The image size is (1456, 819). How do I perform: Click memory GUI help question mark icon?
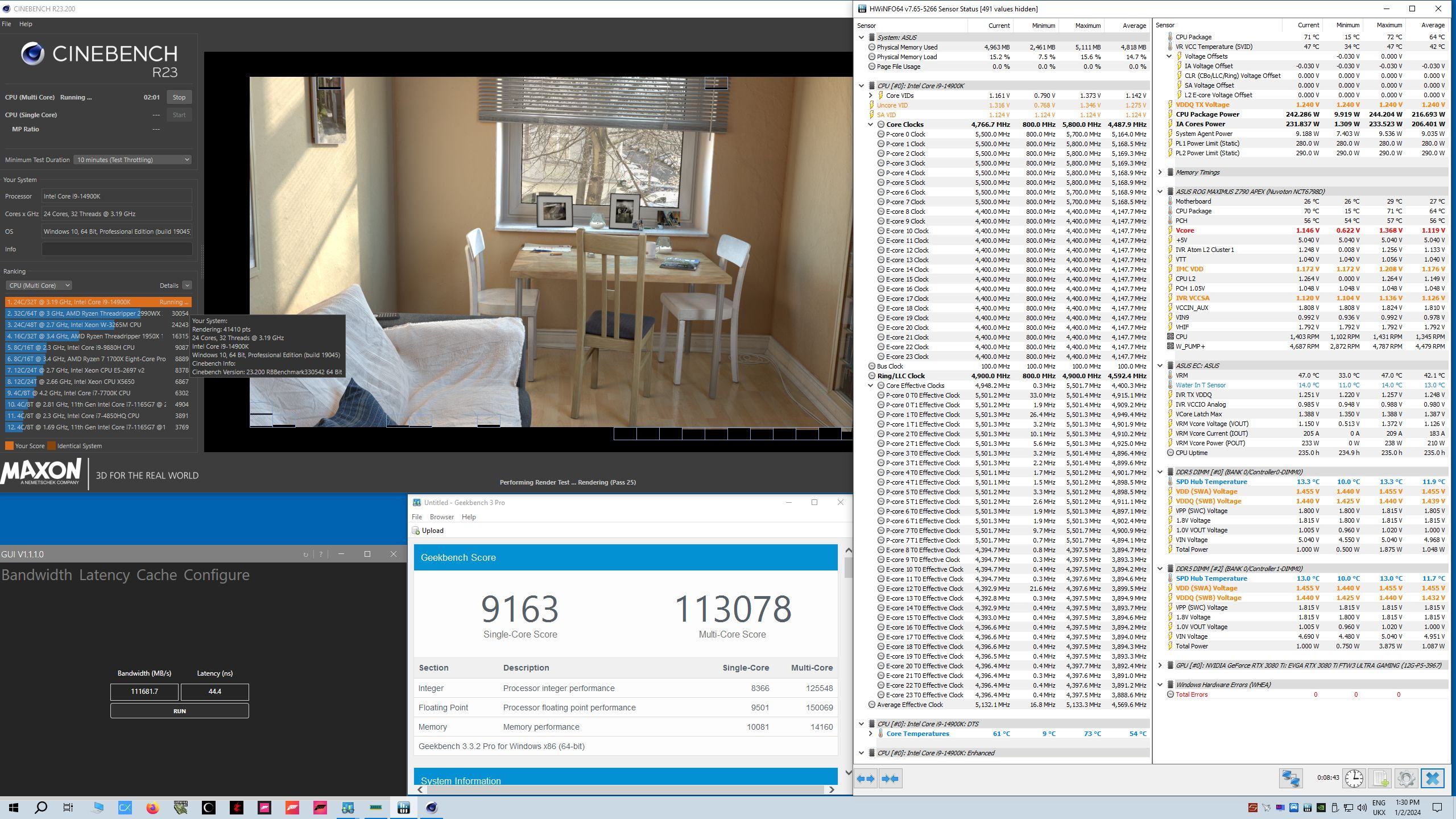coord(321,555)
